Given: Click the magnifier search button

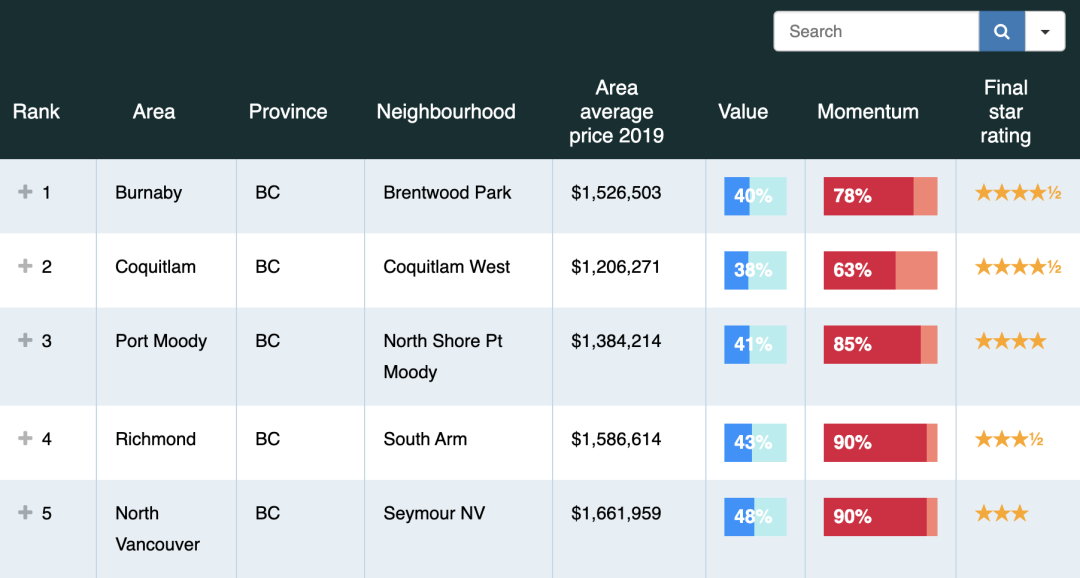Looking at the screenshot, I should (x=1001, y=31).
